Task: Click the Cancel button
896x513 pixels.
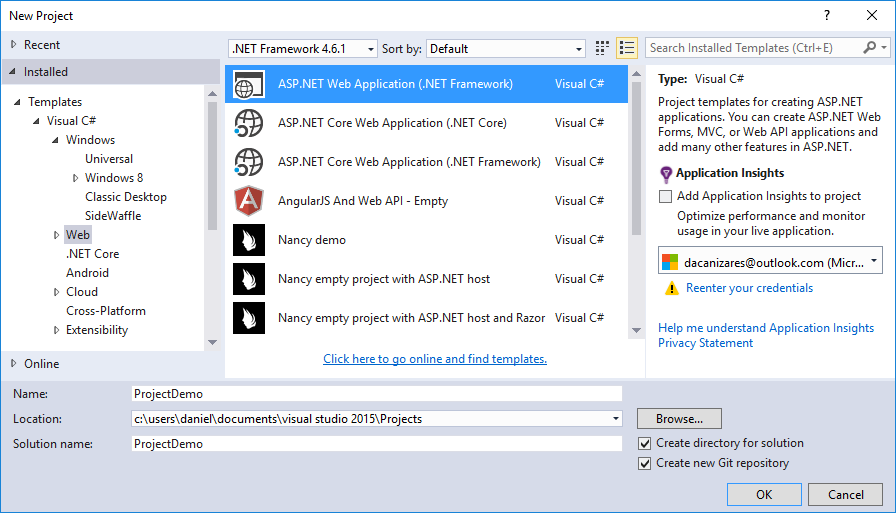Action: (846, 495)
